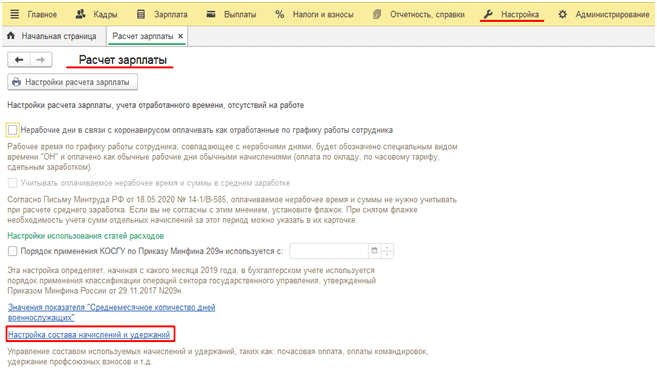The image size is (657, 374).
Task: Click inside the КОСГУ date input field
Action: [x=329, y=251]
